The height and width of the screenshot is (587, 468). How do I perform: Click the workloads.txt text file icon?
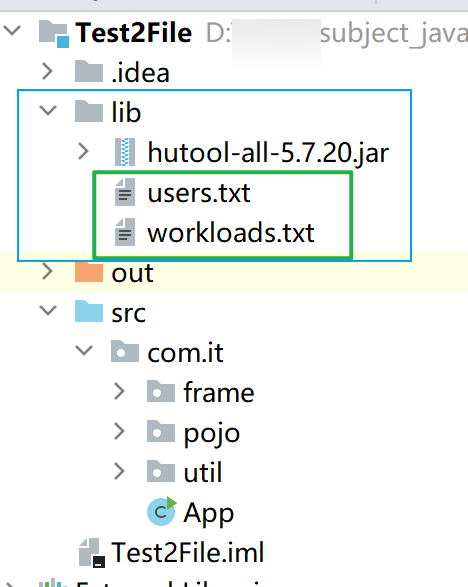tap(125, 232)
